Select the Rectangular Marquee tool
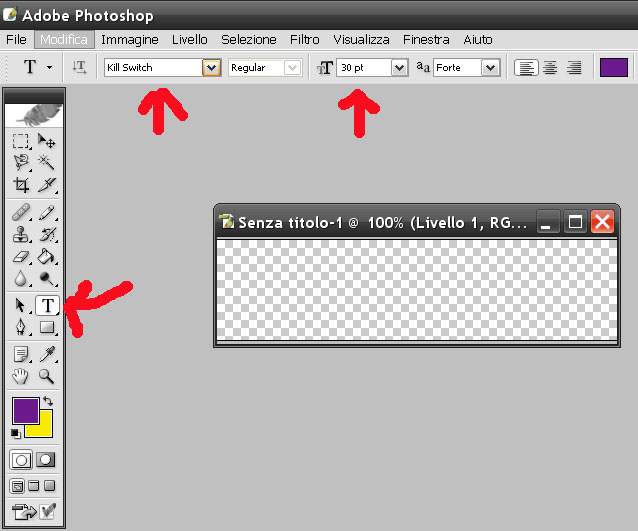The image size is (638, 531). pos(20,141)
